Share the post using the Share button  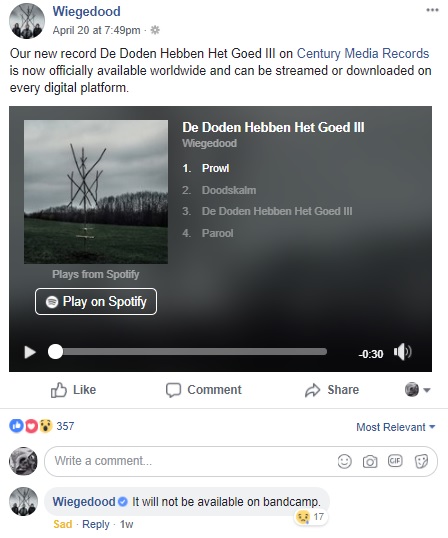[332, 390]
